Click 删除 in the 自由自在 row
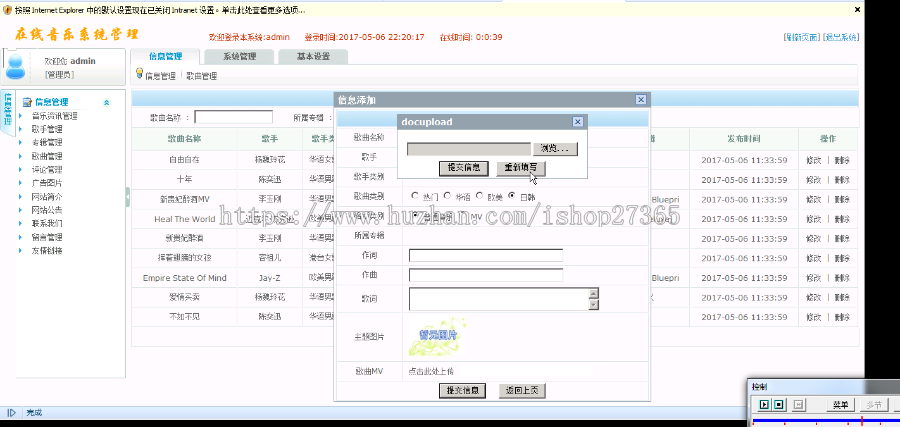This screenshot has width=900, height=427. point(842,160)
